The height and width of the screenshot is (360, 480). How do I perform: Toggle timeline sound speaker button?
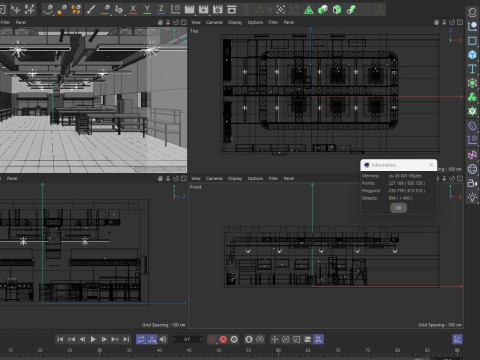point(163,339)
